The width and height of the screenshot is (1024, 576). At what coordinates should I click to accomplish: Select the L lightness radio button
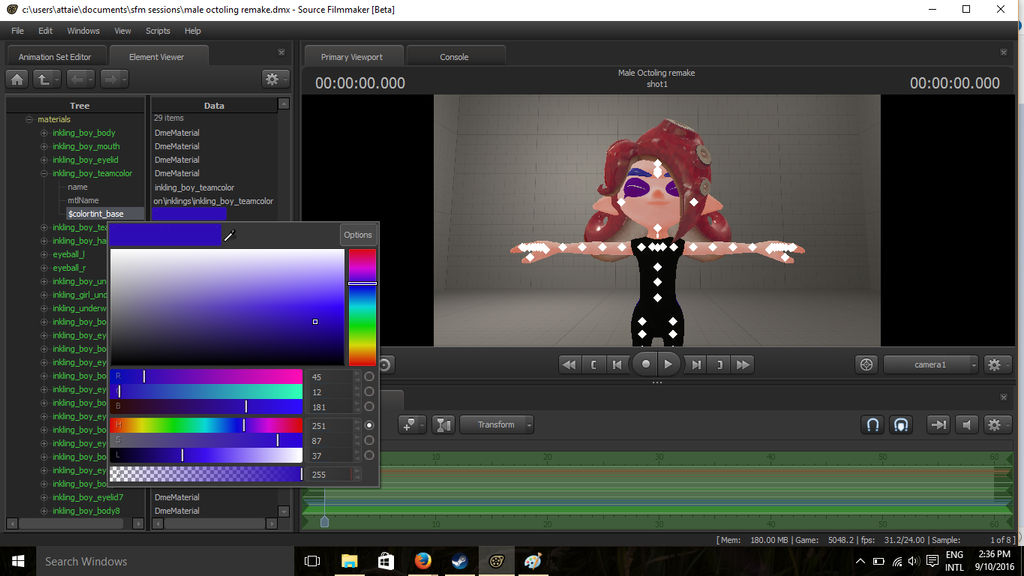369,455
